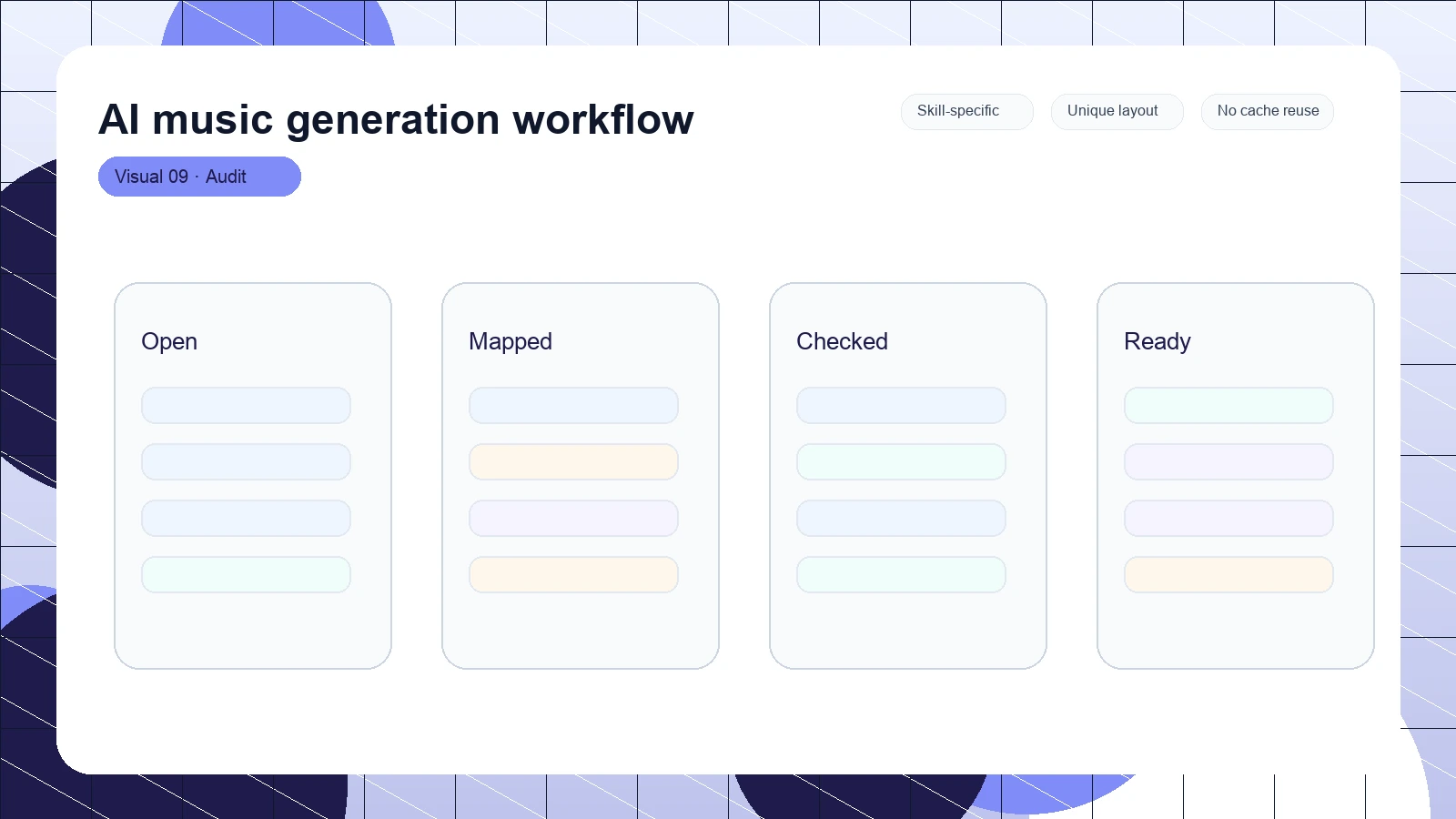Image resolution: width=1456 pixels, height=819 pixels.
Task: Select the Visual 09 · Audit badge
Action: click(199, 177)
